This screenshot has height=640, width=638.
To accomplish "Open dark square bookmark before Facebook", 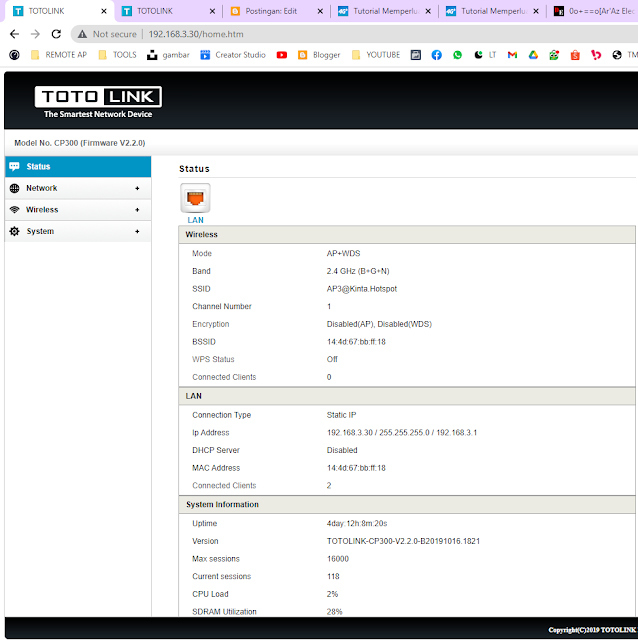I will pos(416,55).
